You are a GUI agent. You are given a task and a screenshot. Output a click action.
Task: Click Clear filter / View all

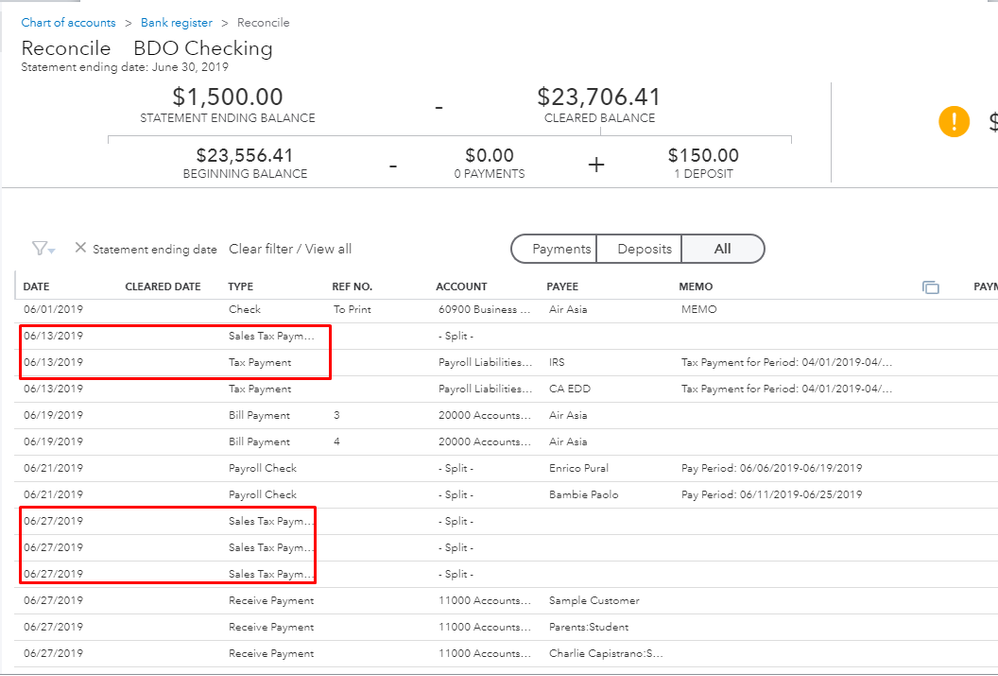290,249
